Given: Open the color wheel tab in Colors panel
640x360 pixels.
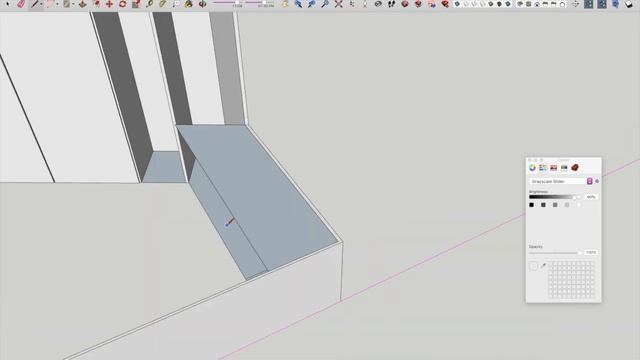Looking at the screenshot, I should tap(532, 167).
